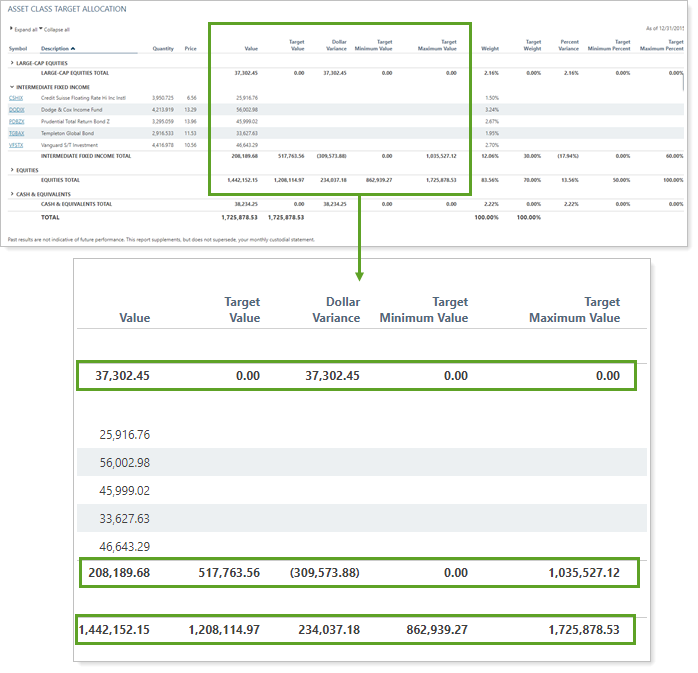Select the VFSTX ticker link

pos(16,145)
